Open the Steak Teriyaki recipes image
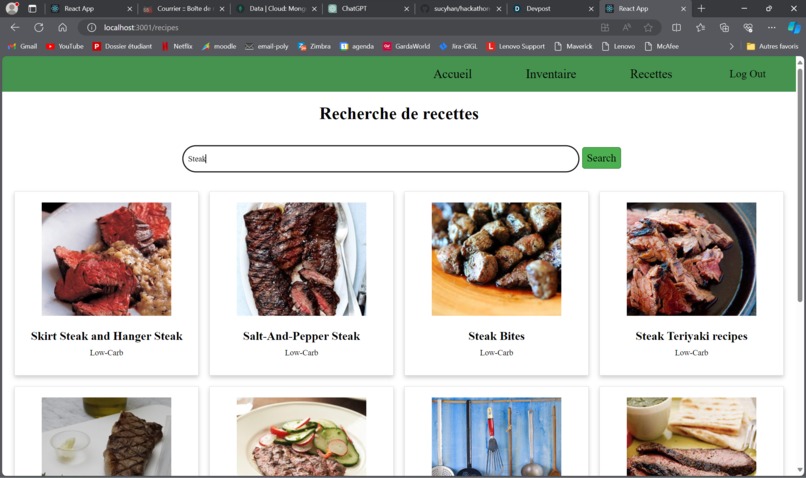The image size is (806, 478). click(691, 259)
